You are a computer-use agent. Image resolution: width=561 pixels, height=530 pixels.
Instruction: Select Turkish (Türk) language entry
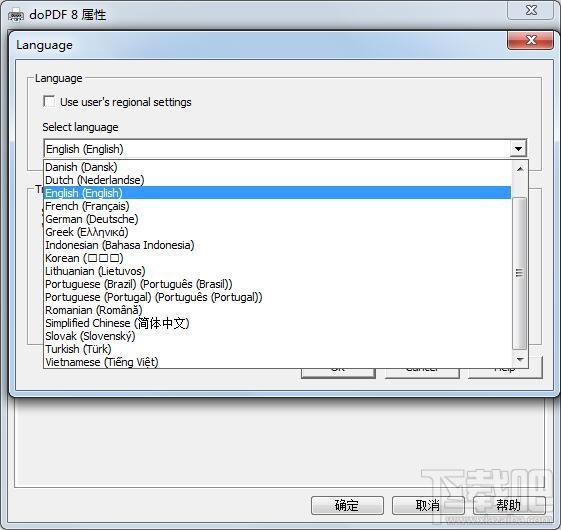click(277, 349)
